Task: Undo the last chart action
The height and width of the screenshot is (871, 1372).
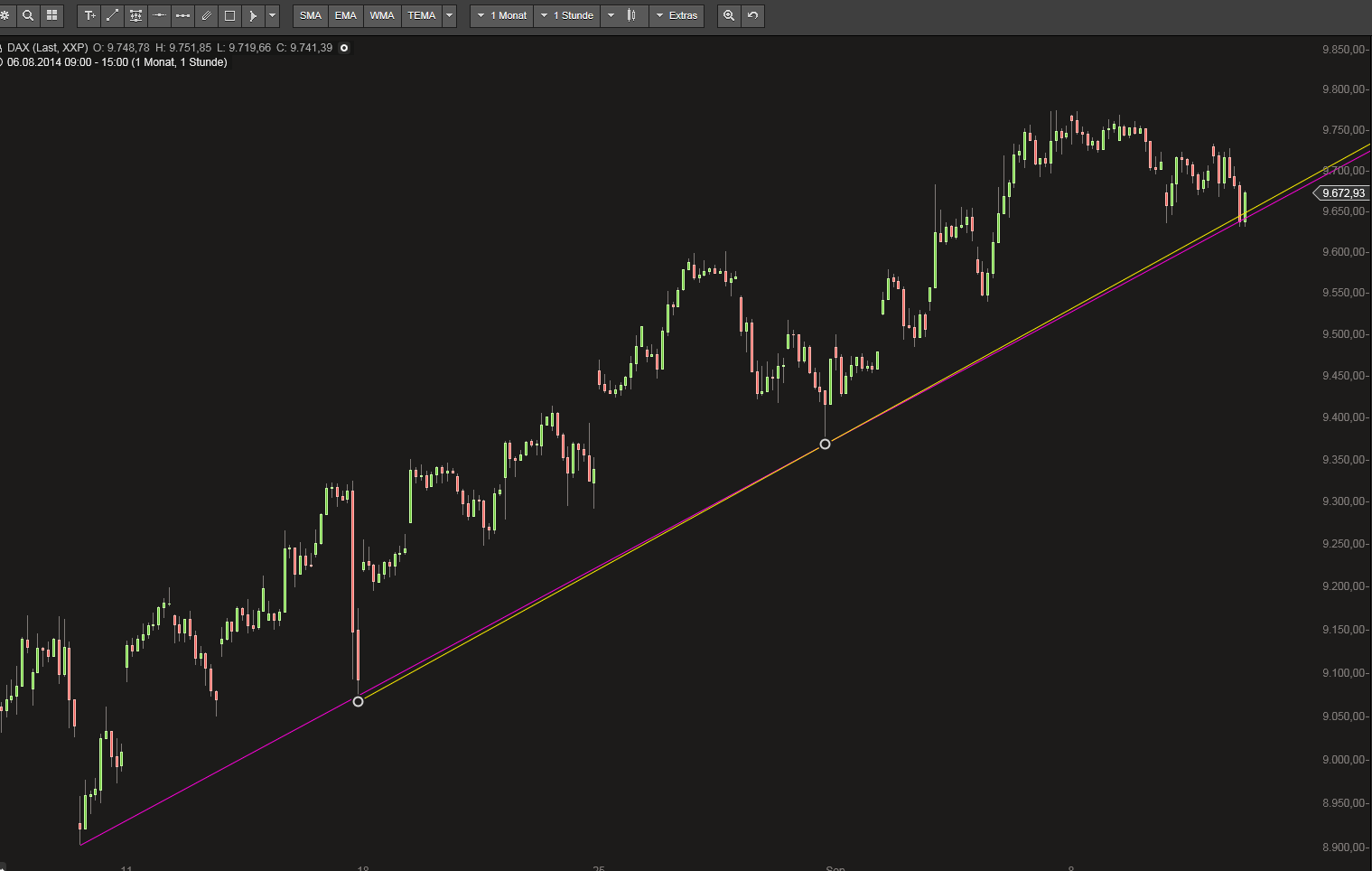Action: [752, 15]
